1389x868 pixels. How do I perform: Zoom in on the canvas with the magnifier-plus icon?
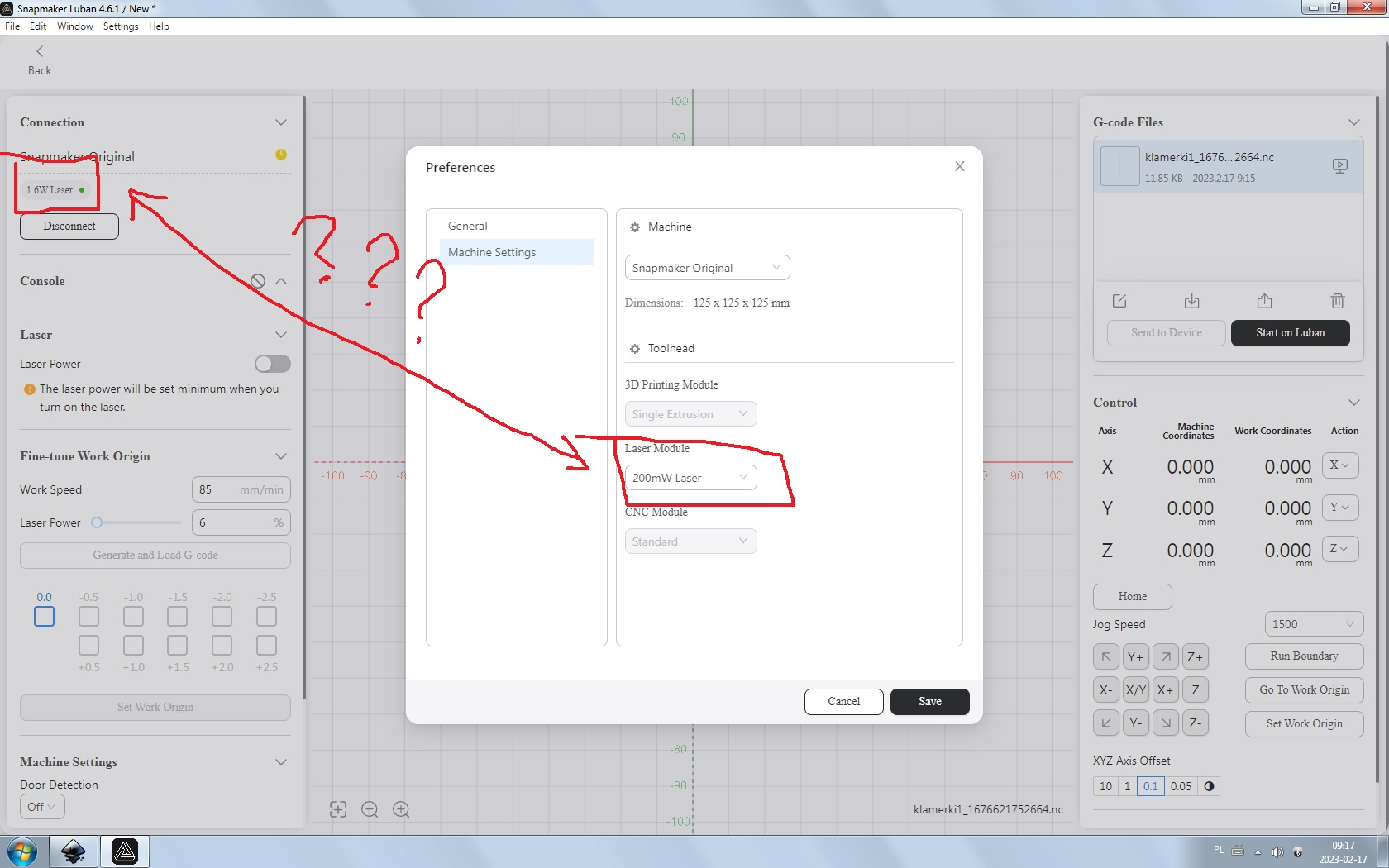[402, 809]
